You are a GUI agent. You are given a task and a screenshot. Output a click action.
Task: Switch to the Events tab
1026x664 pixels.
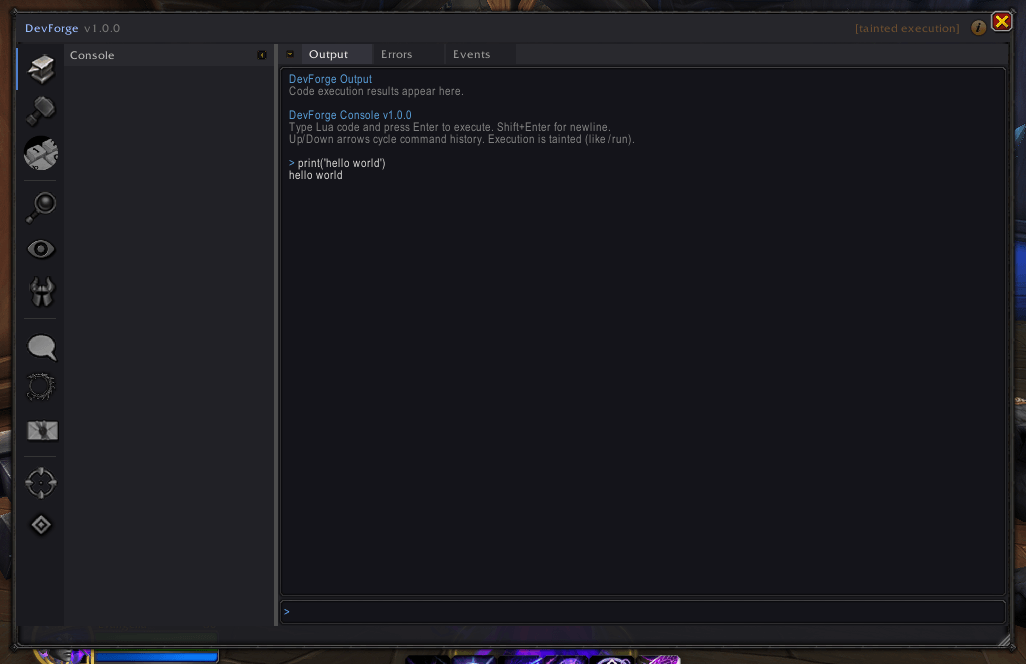[x=471, y=54]
